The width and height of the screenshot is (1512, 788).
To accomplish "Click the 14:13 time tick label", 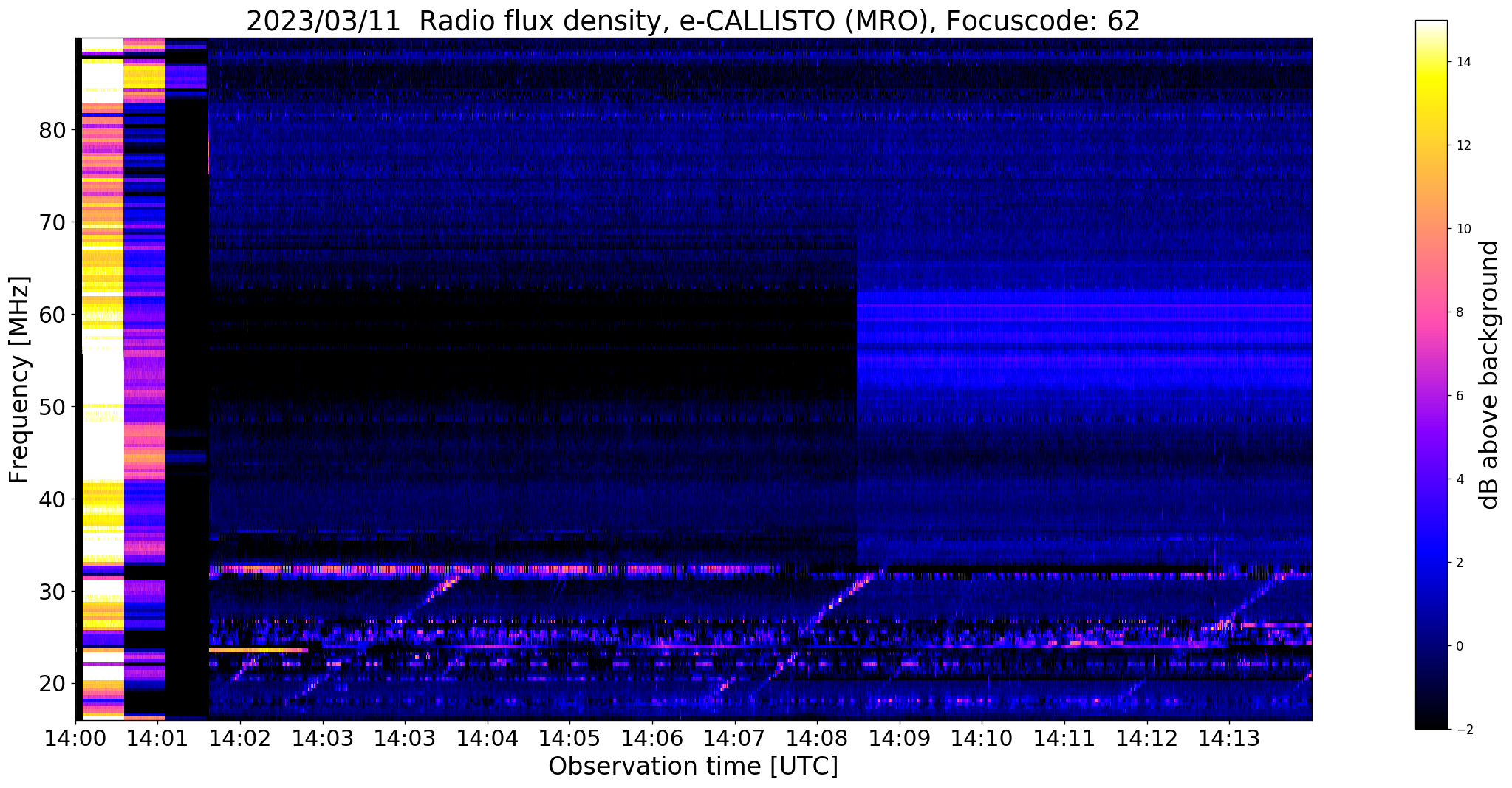I will click(1229, 738).
